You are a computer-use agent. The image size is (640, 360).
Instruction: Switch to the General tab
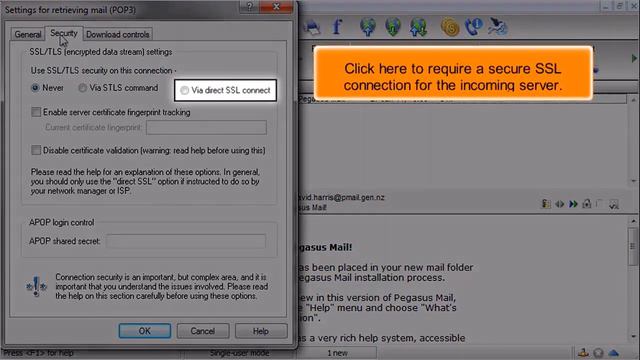coord(28,34)
